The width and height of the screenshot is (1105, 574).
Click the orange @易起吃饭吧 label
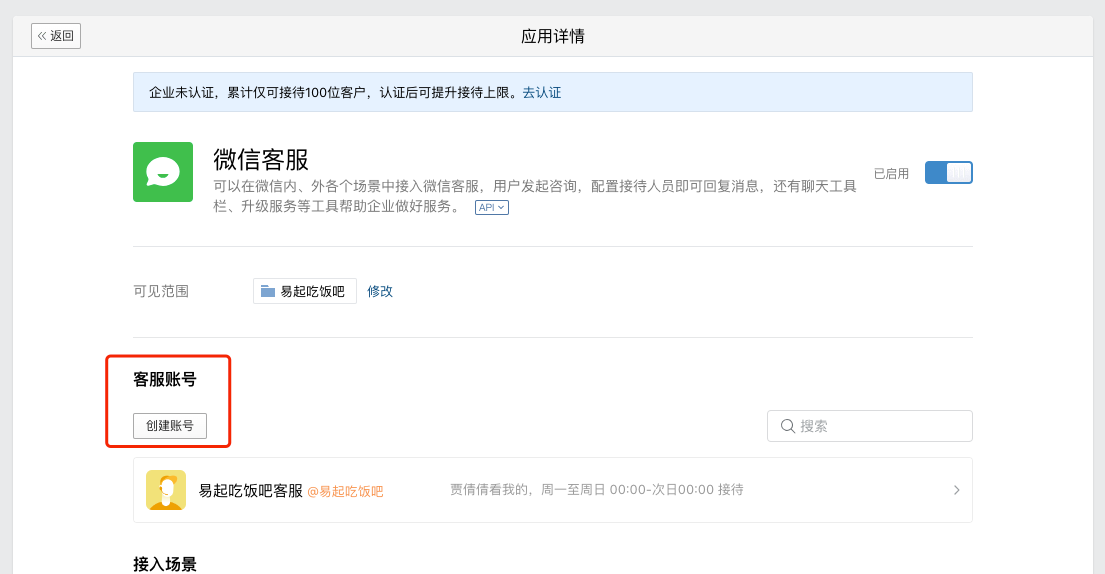(345, 492)
